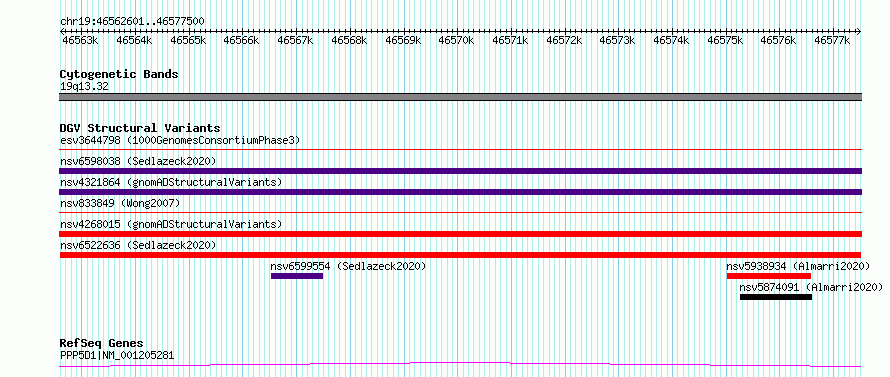890x377 pixels.
Task: Click the DGV Structural Variants track title
Action: point(140,128)
